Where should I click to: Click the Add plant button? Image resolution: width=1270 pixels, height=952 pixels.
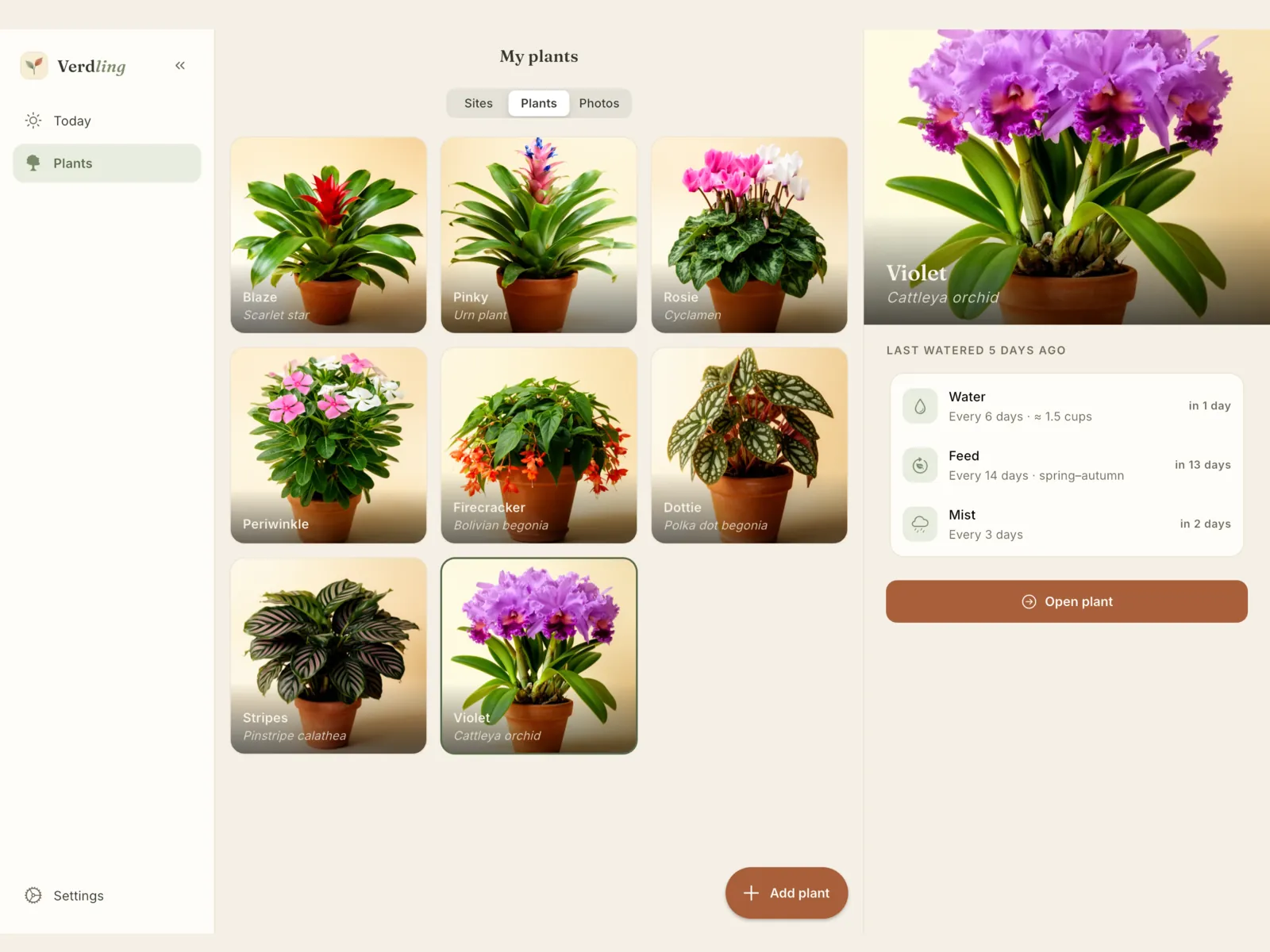point(787,892)
